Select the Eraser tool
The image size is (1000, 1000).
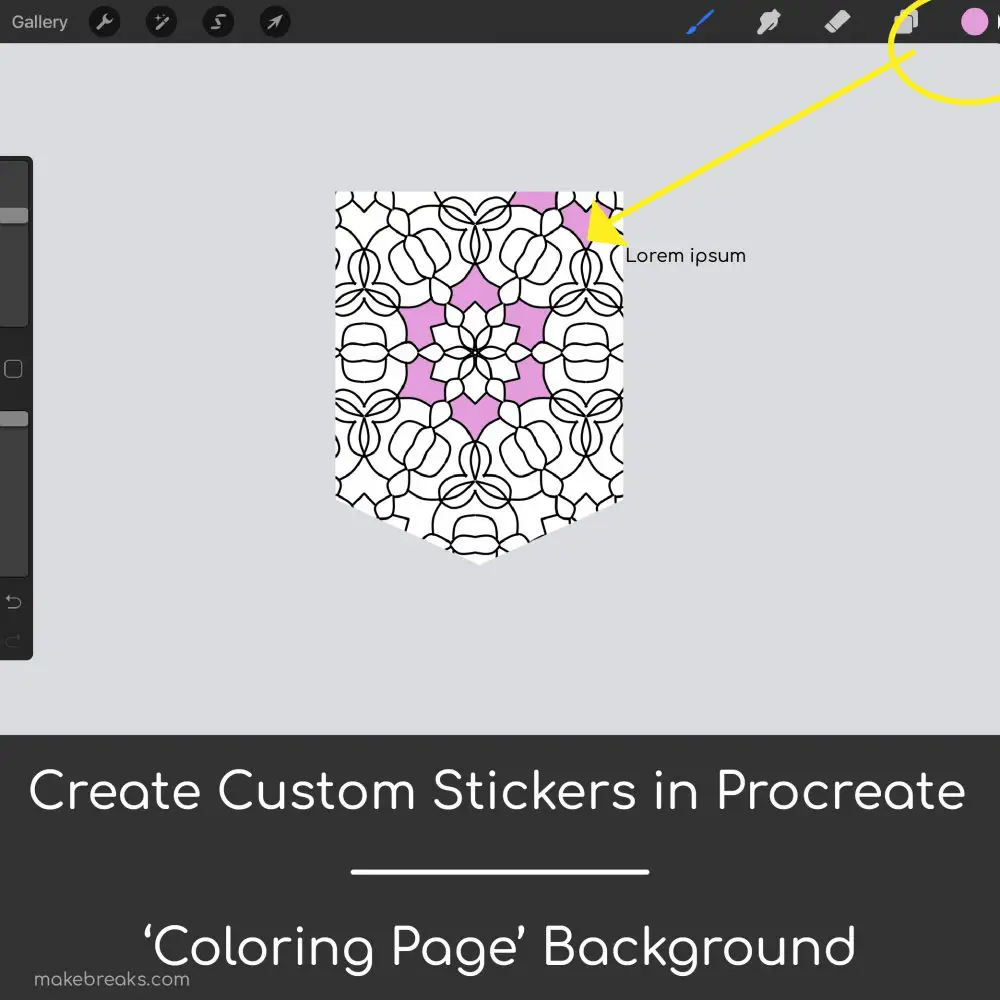(837, 22)
